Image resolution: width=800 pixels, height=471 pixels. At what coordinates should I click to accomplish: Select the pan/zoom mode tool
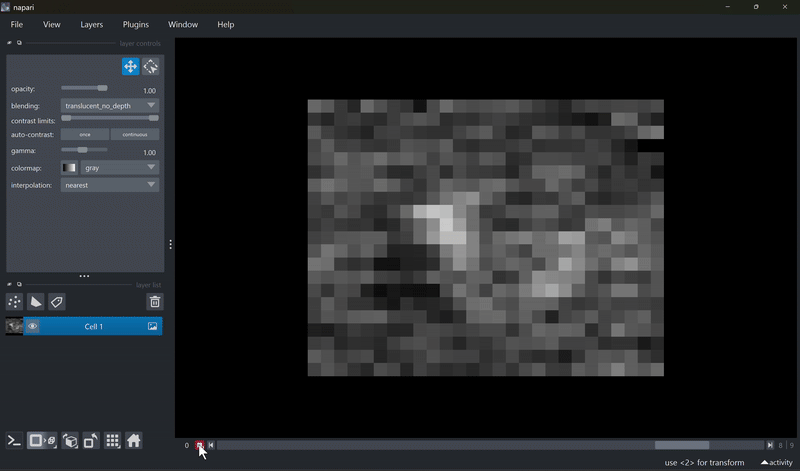tap(131, 66)
